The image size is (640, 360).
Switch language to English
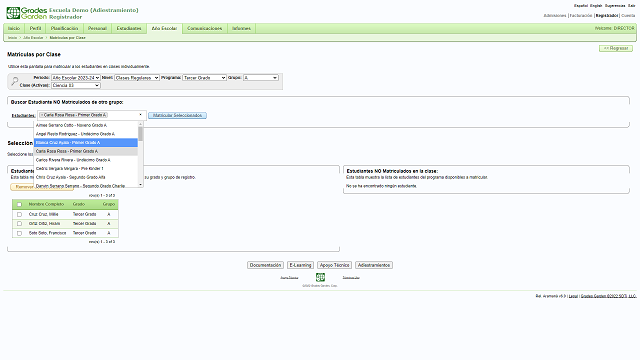coord(596,6)
